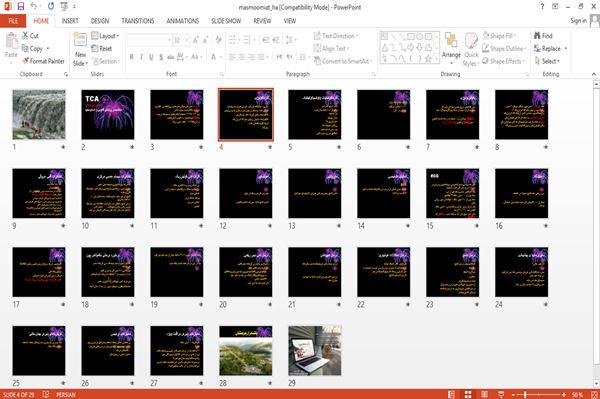600x399 pixels.
Task: Expand the Layout dropdown
Action: [x=105, y=36]
